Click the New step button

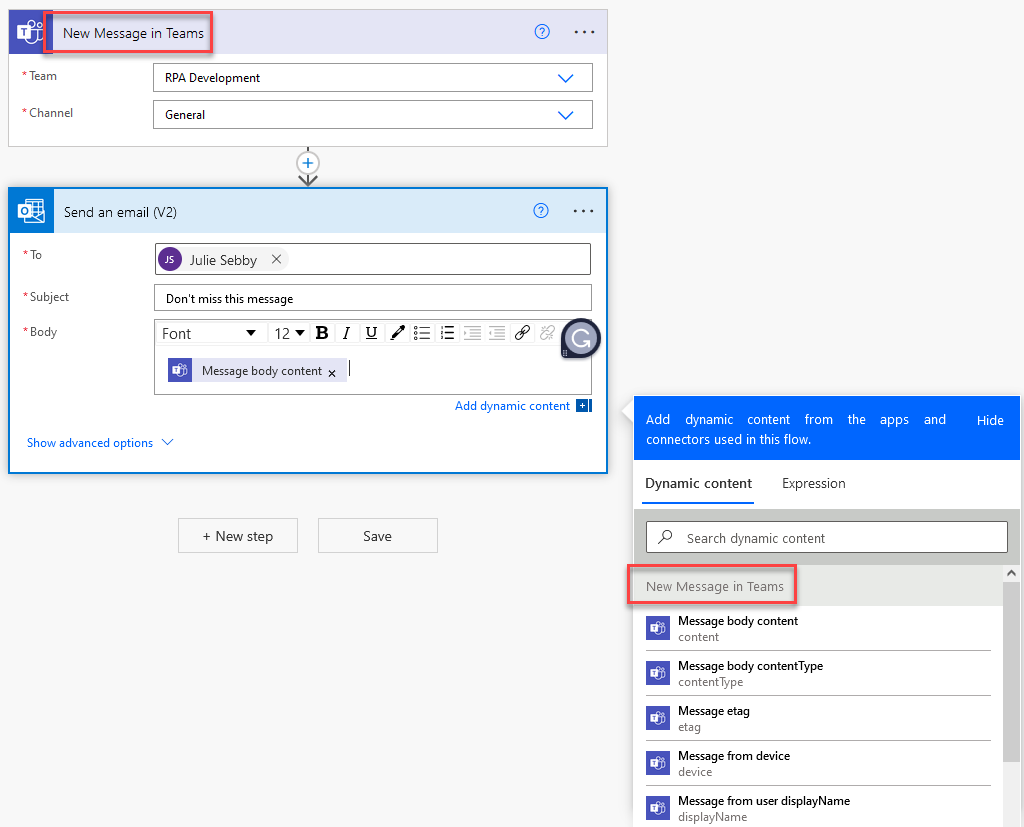238,536
